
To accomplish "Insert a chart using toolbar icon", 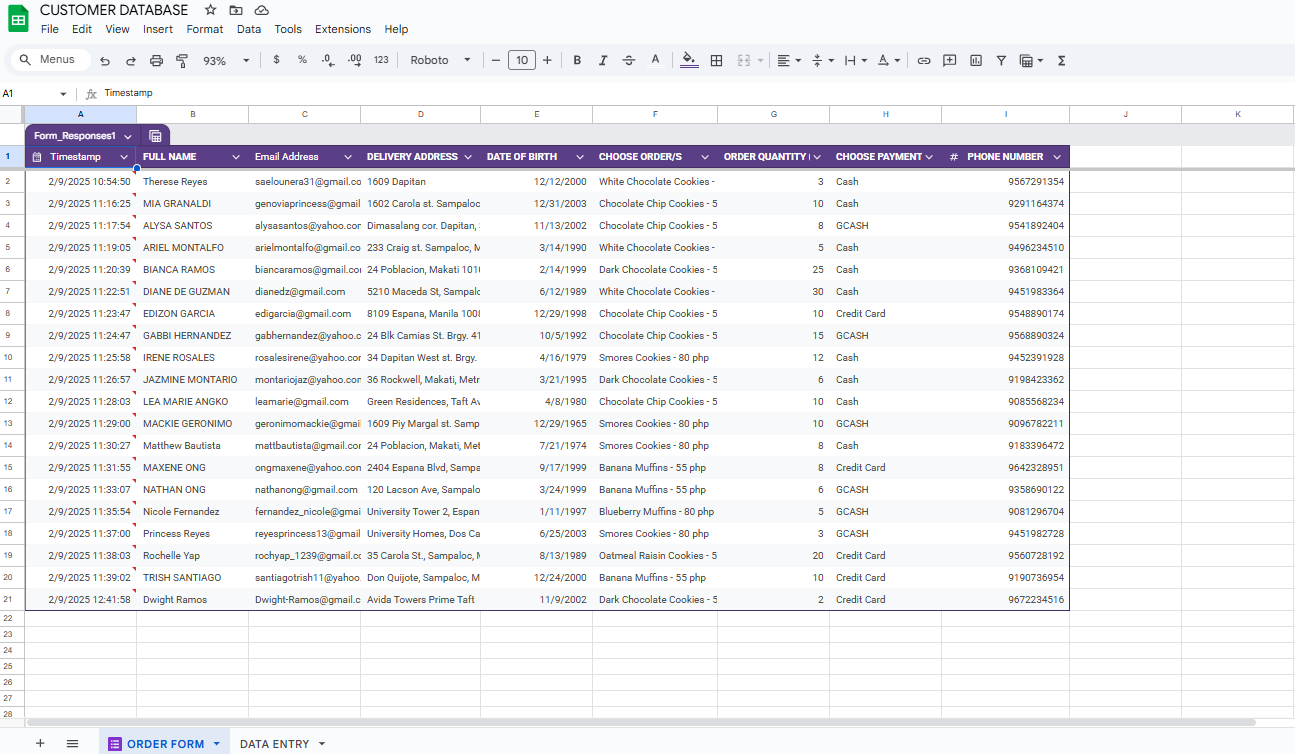I will coord(976,61).
